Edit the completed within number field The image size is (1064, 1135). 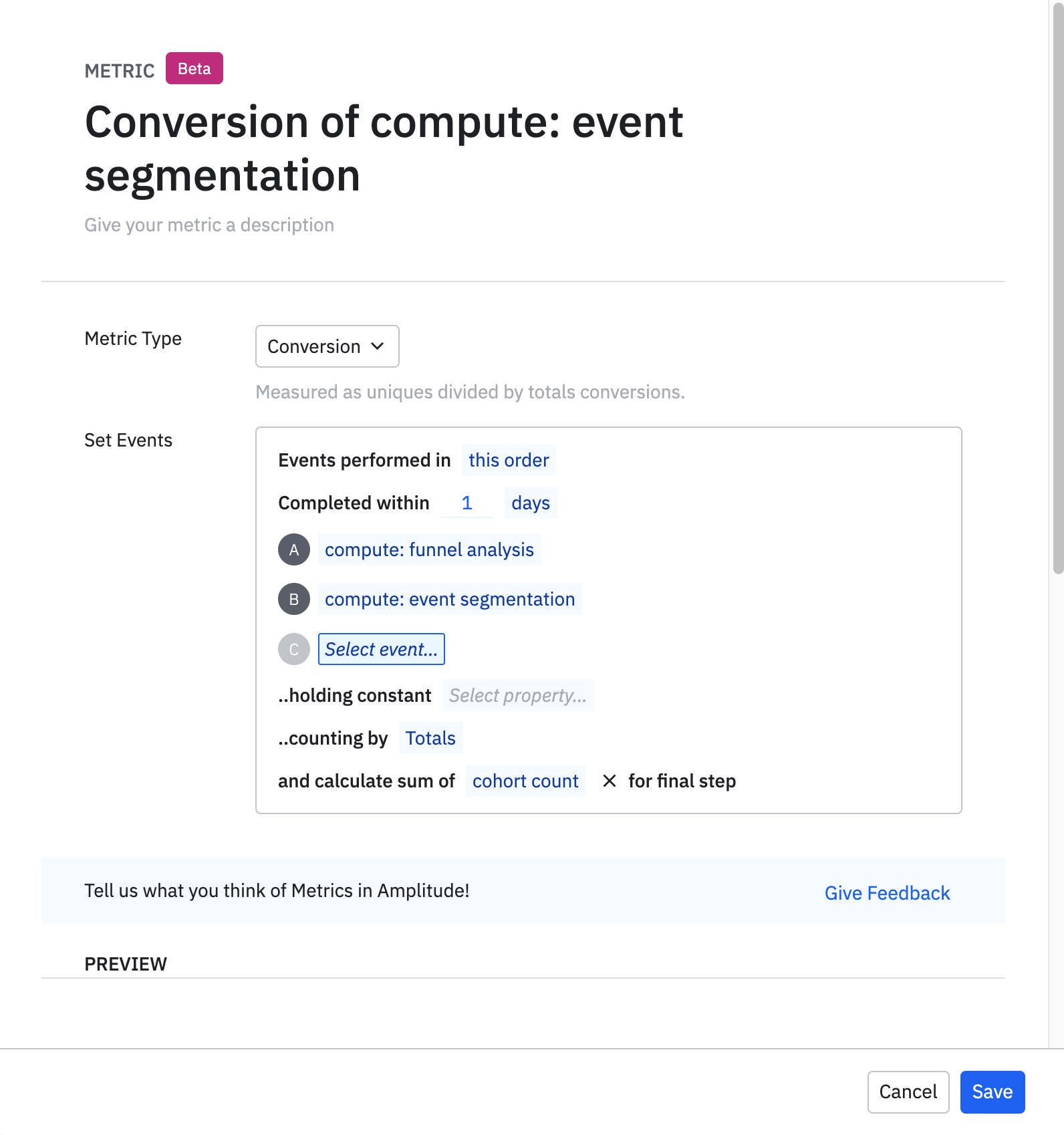(467, 503)
